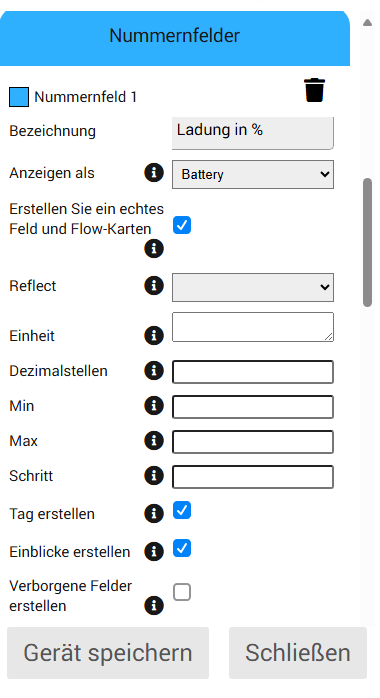Toggle the Tag erstellen checkbox

coord(182,510)
